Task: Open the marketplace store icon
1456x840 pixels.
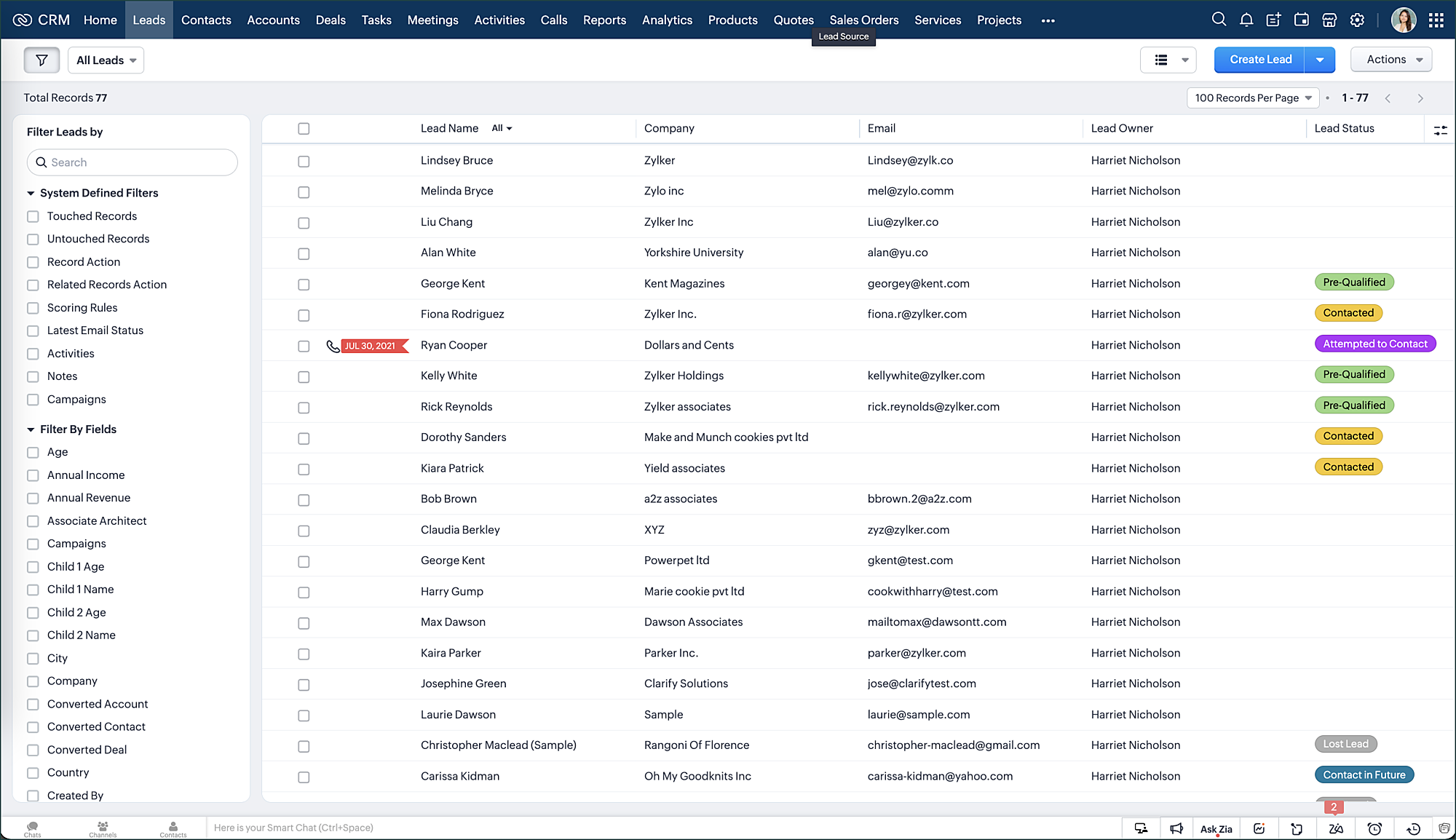Action: [1329, 20]
